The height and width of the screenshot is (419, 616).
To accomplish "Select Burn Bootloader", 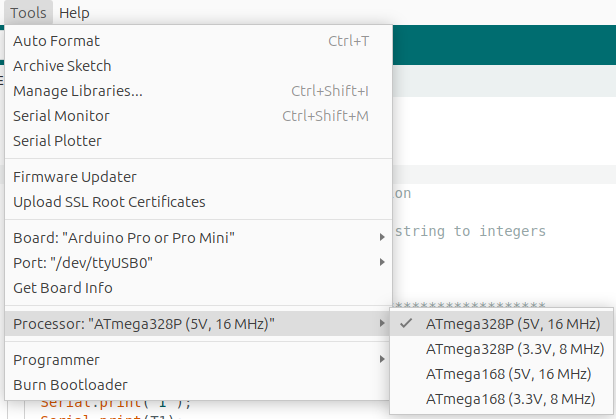I will (x=199, y=385).
